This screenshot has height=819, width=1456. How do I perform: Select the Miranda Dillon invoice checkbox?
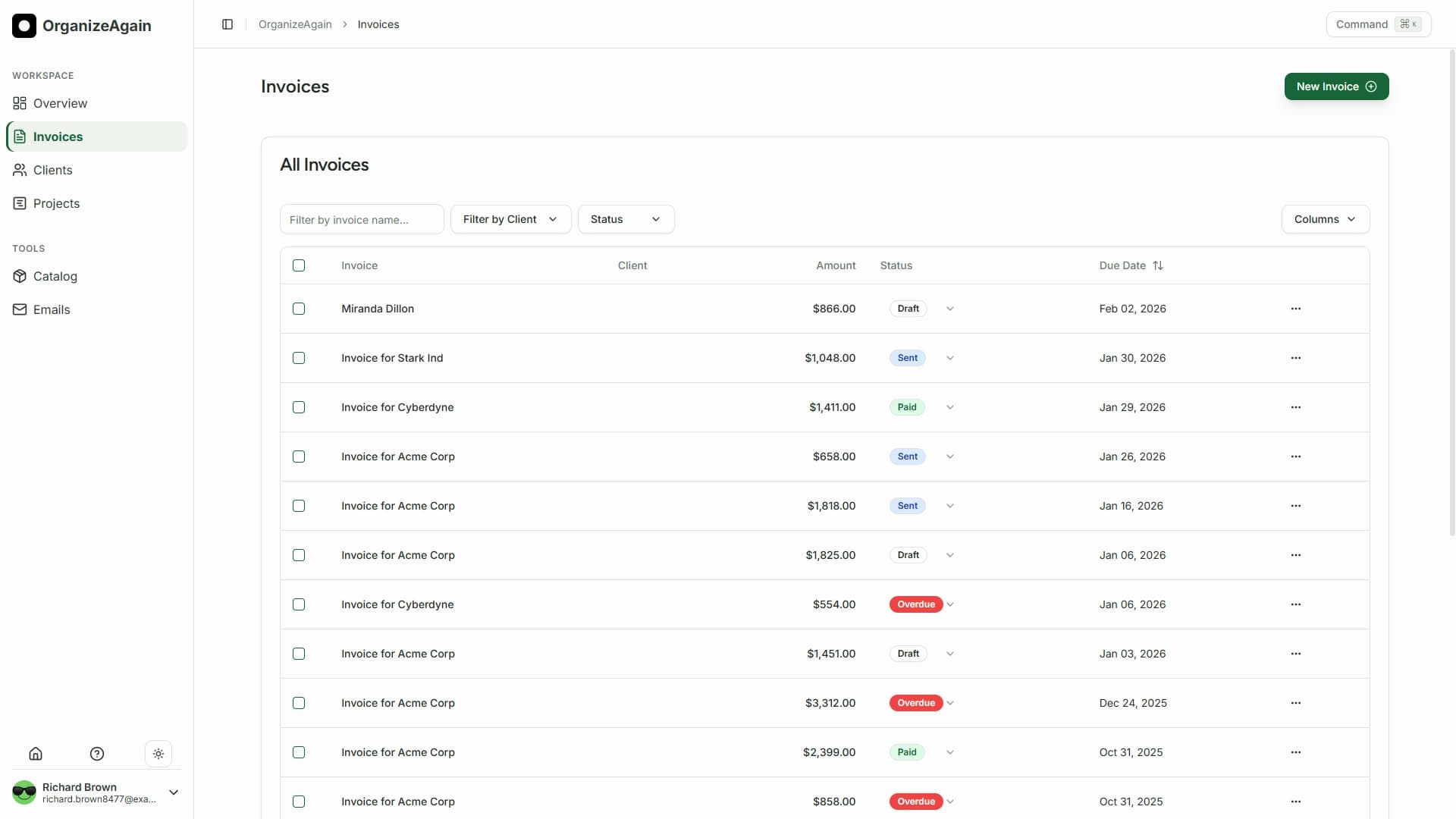(298, 309)
